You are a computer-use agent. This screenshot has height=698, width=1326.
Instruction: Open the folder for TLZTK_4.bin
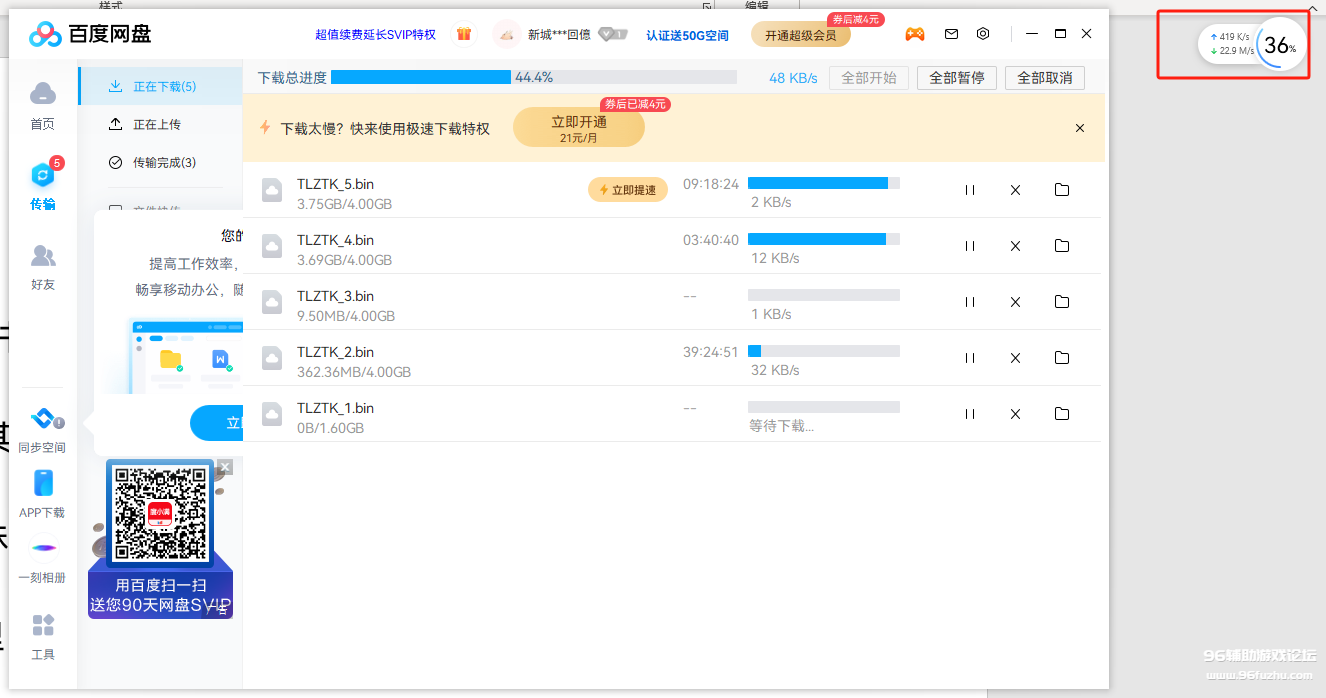coord(1062,246)
